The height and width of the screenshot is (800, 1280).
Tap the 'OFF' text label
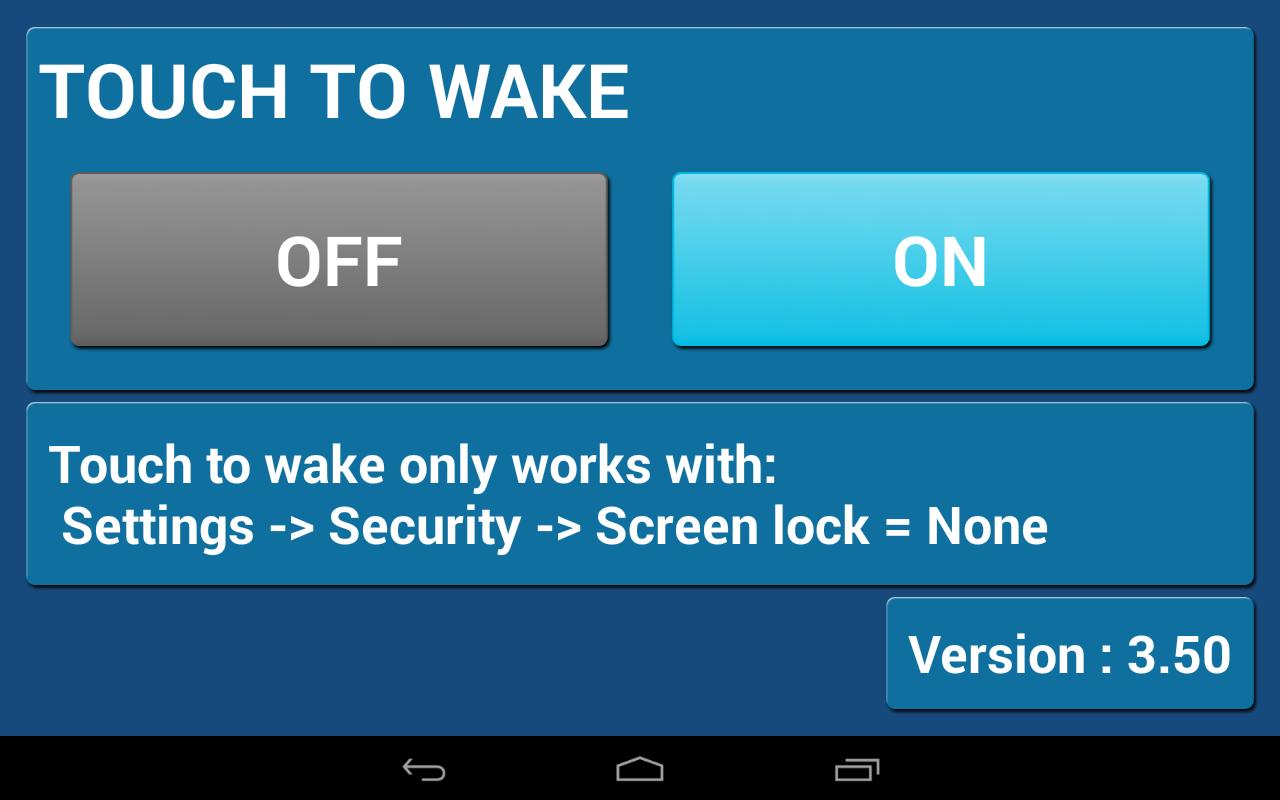[339, 262]
